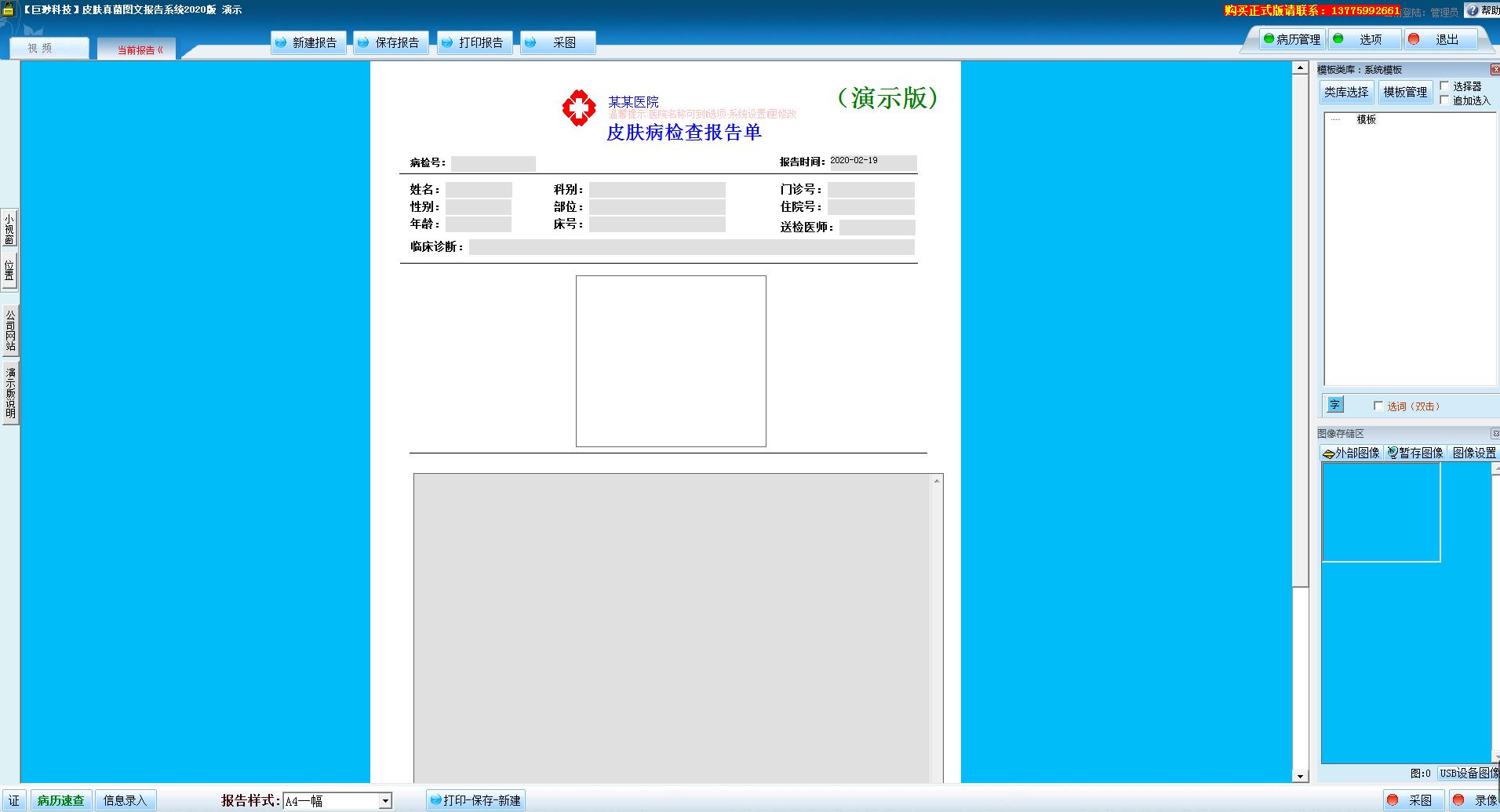Image resolution: width=1500 pixels, height=812 pixels.
Task: Open the 公司网站 side tab
Action: [x=10, y=330]
